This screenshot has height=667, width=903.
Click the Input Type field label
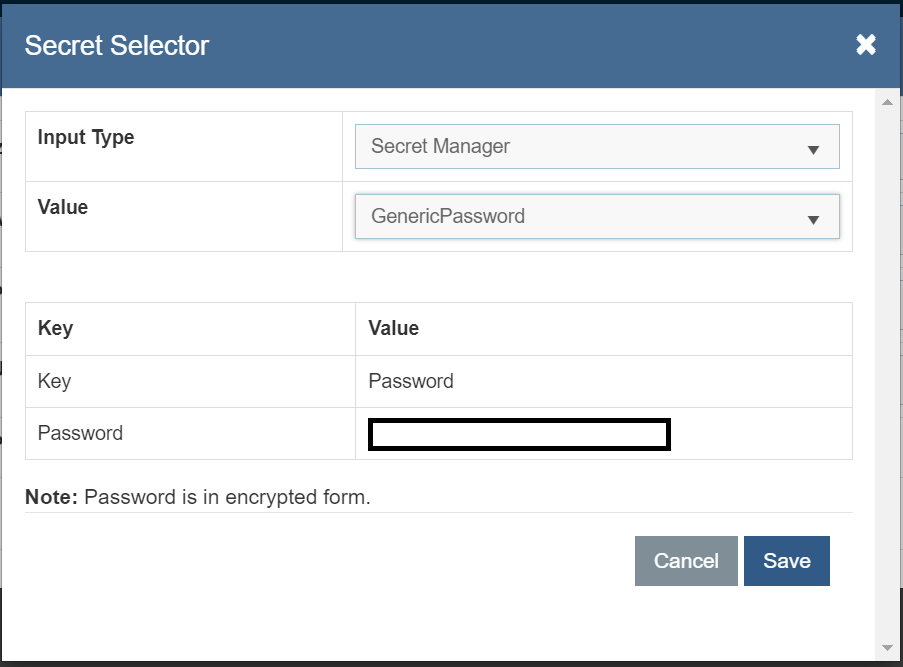pyautogui.click(x=86, y=137)
